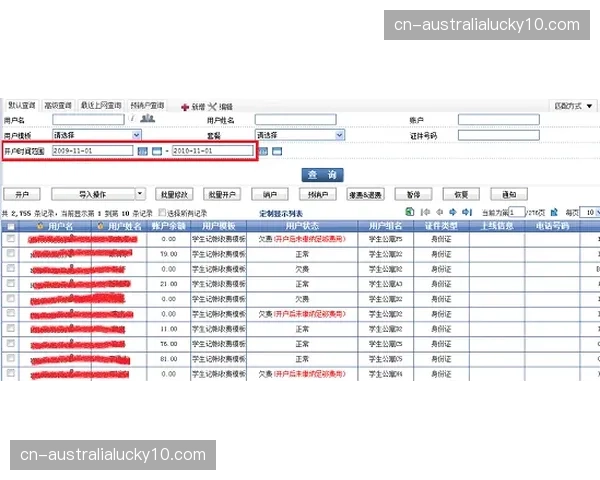Open the 用户模板 dropdown

pos(97,135)
